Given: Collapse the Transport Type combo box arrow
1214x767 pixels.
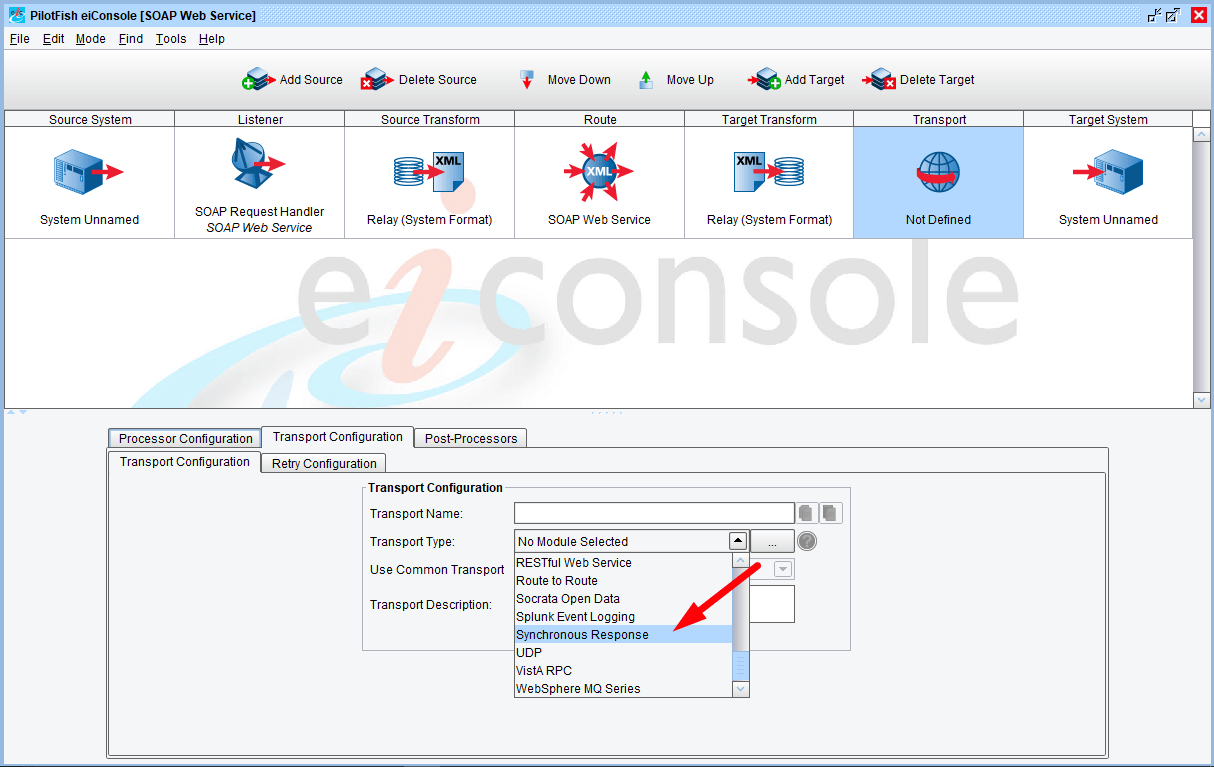Looking at the screenshot, I should (738, 541).
